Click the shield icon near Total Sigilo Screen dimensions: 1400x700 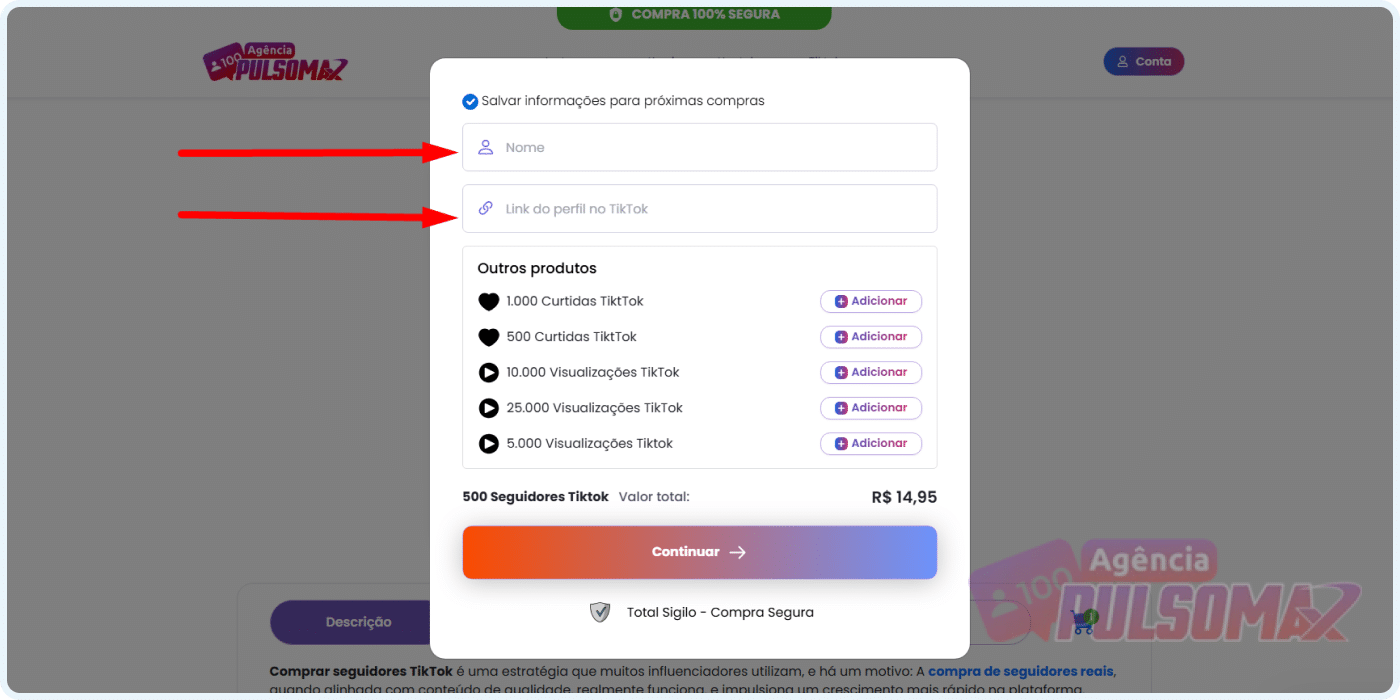tap(600, 612)
